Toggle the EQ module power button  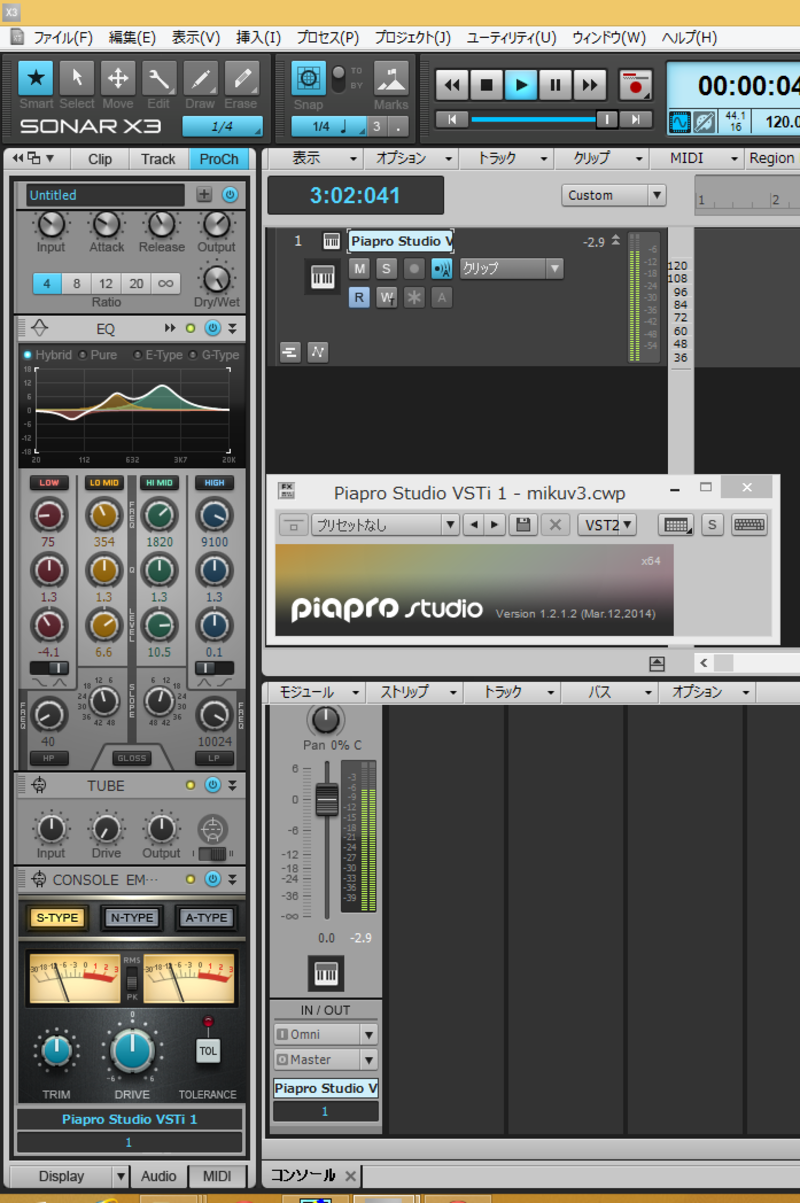click(x=212, y=328)
